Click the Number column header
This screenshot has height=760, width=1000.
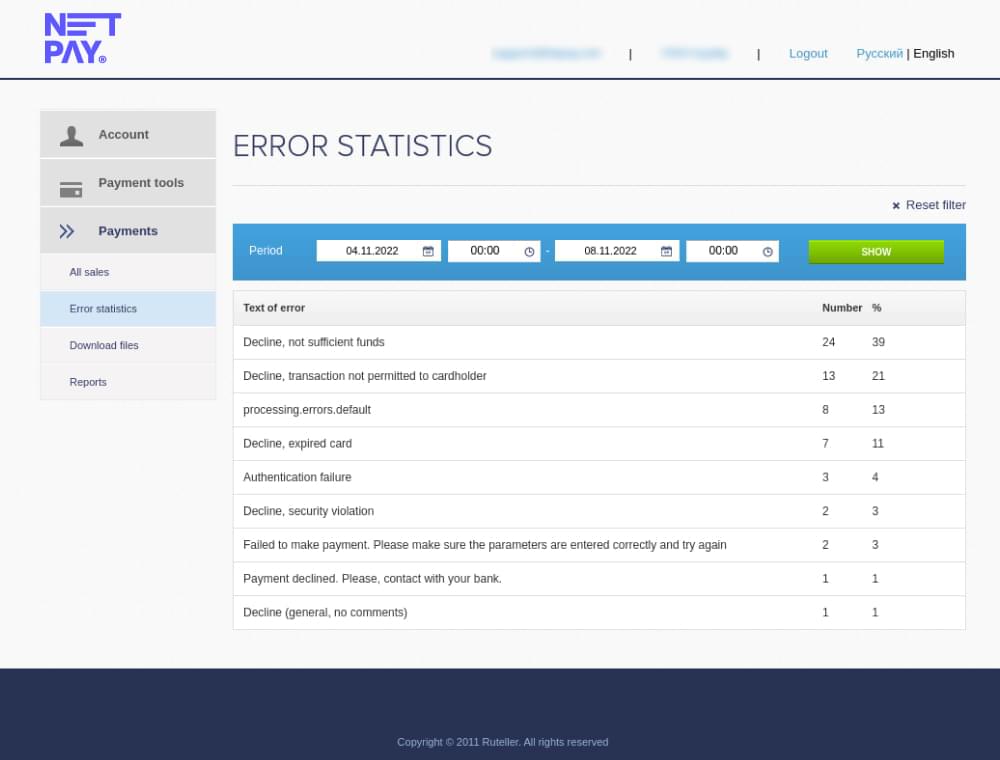841,308
